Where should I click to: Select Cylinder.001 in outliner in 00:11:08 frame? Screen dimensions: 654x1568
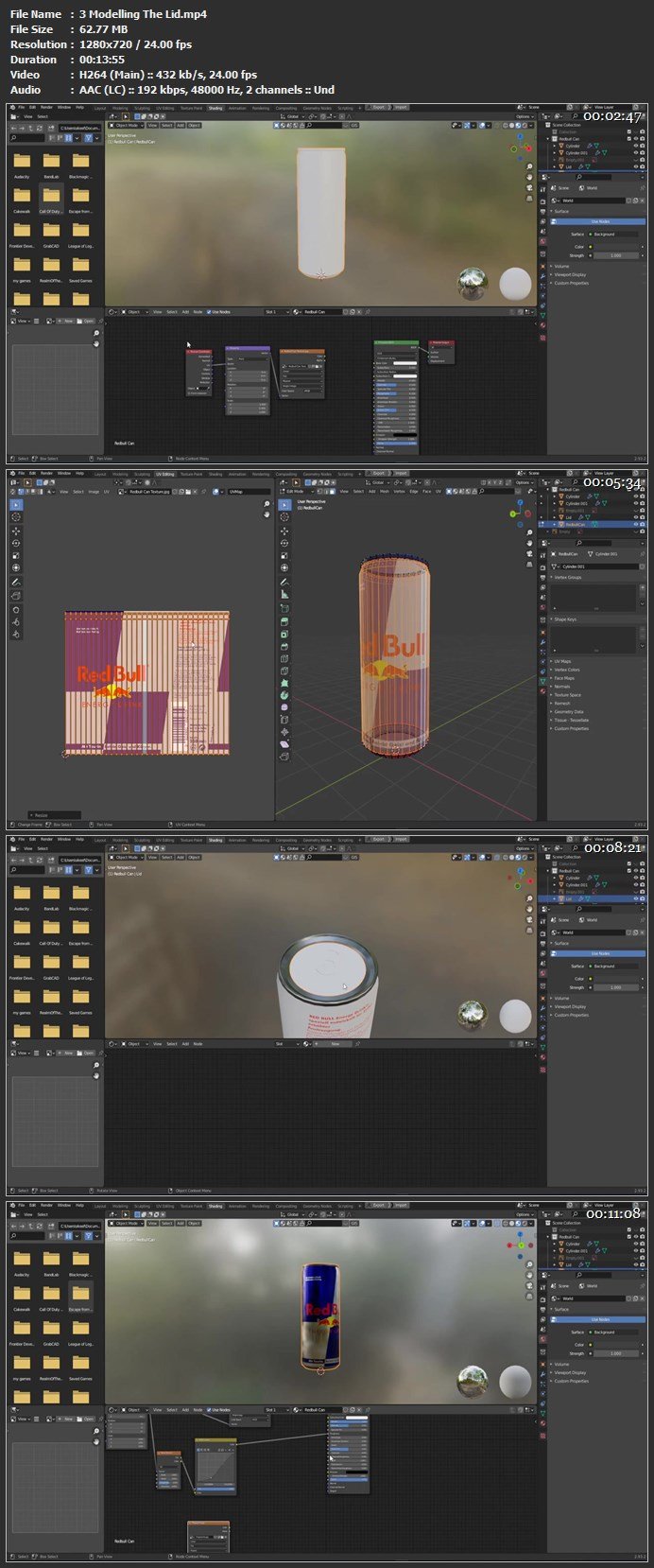(x=576, y=1250)
